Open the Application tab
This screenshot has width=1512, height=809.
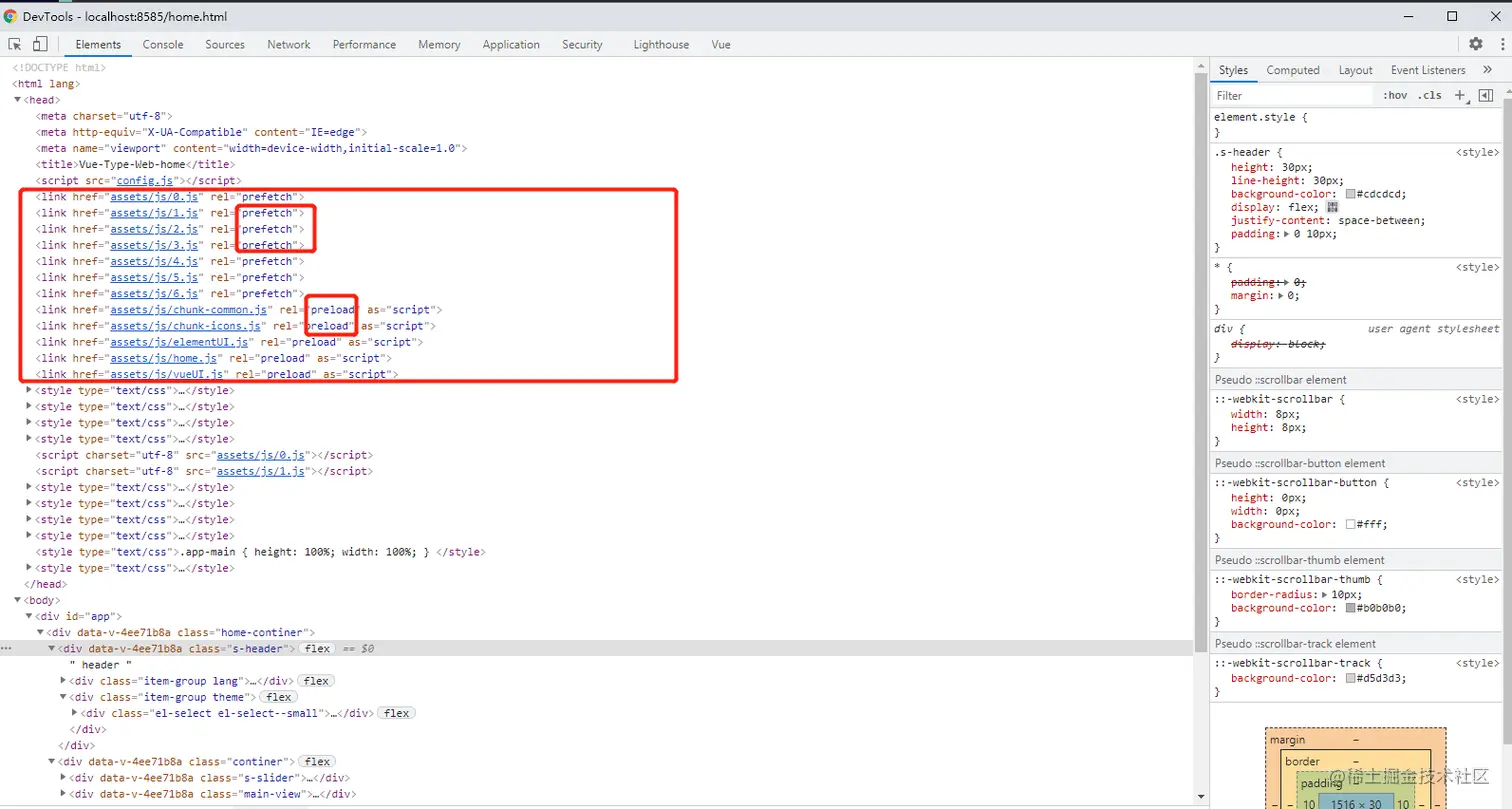coord(511,44)
